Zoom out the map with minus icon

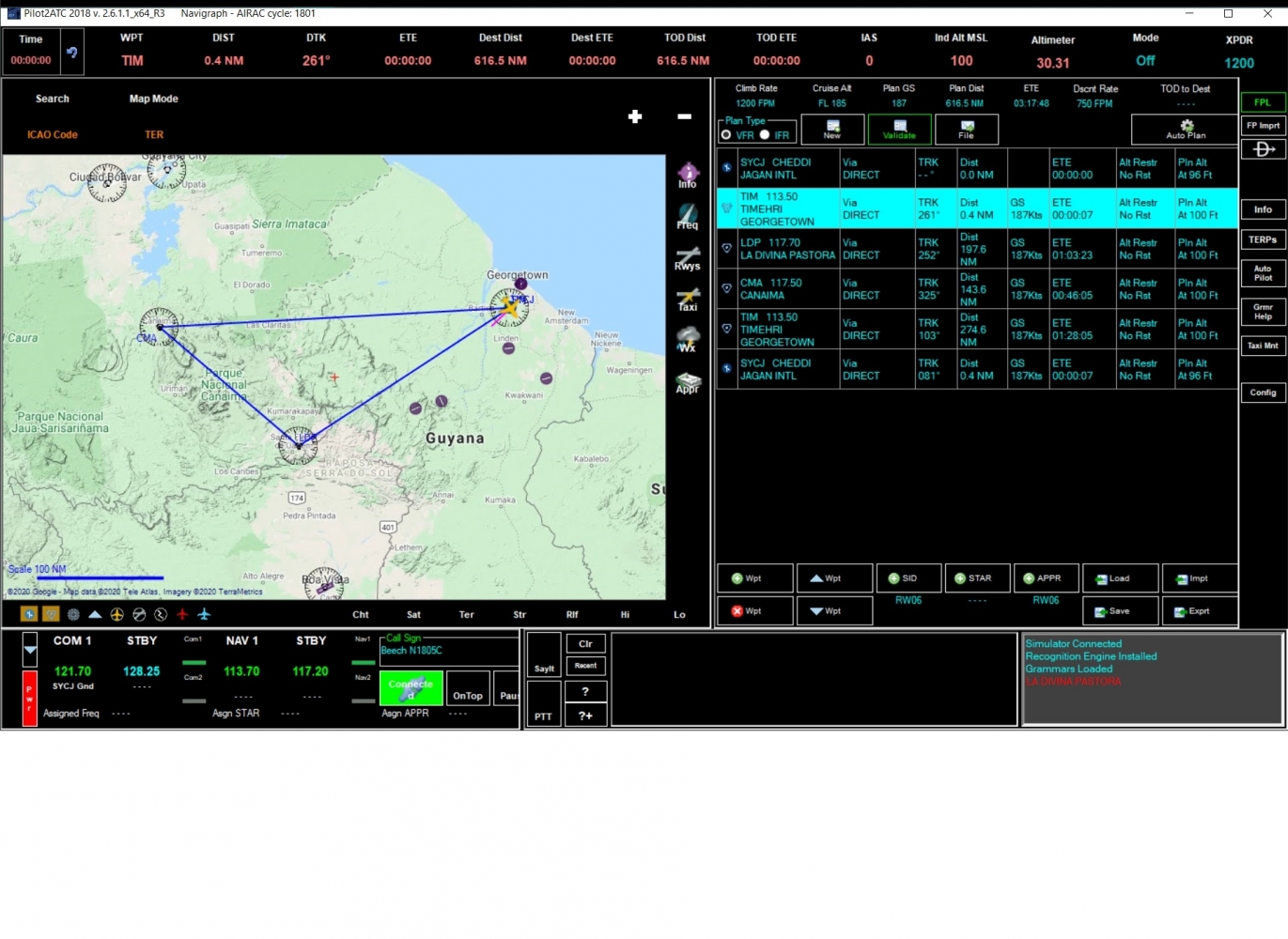coord(684,116)
